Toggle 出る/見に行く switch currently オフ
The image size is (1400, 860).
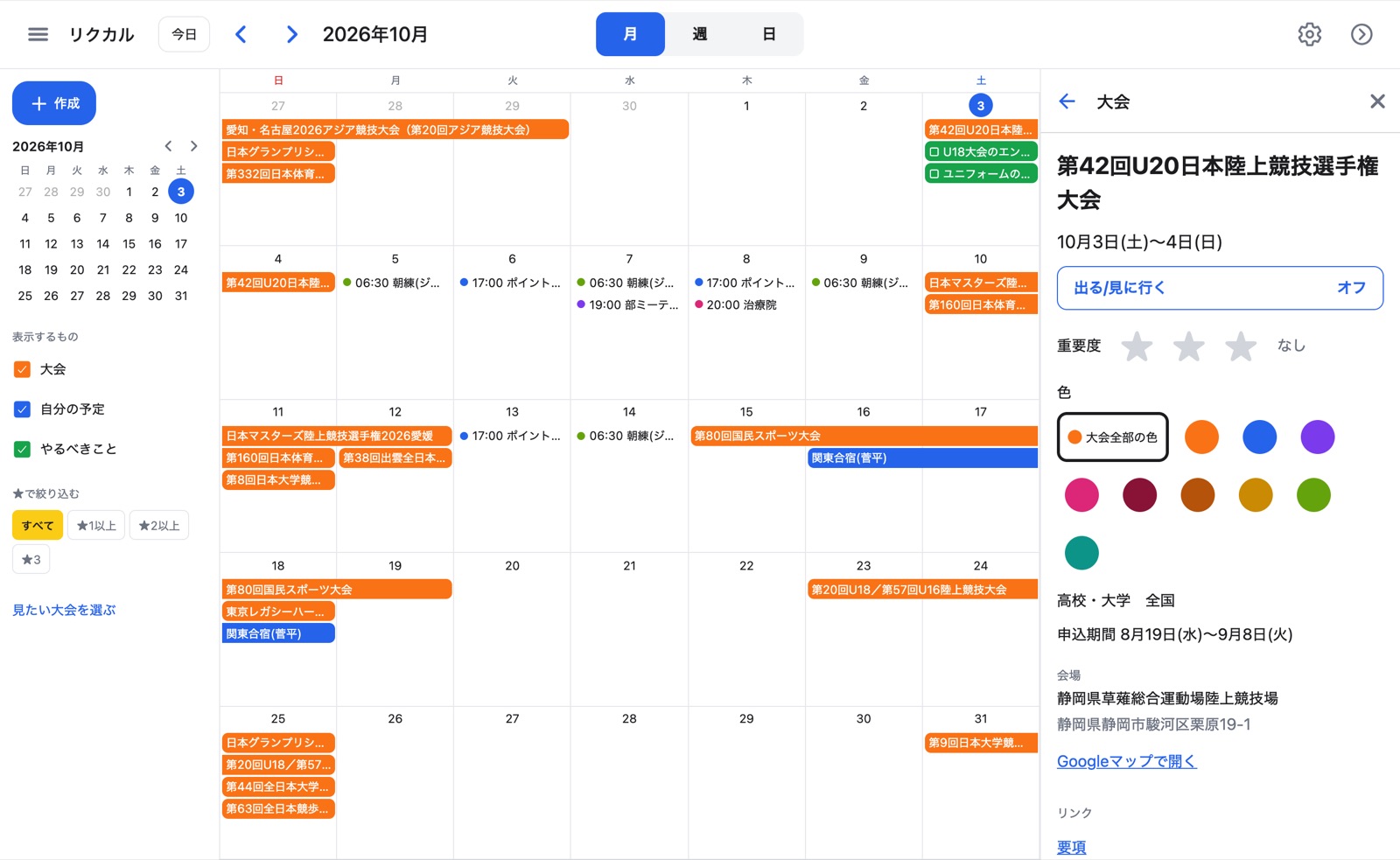click(1220, 288)
